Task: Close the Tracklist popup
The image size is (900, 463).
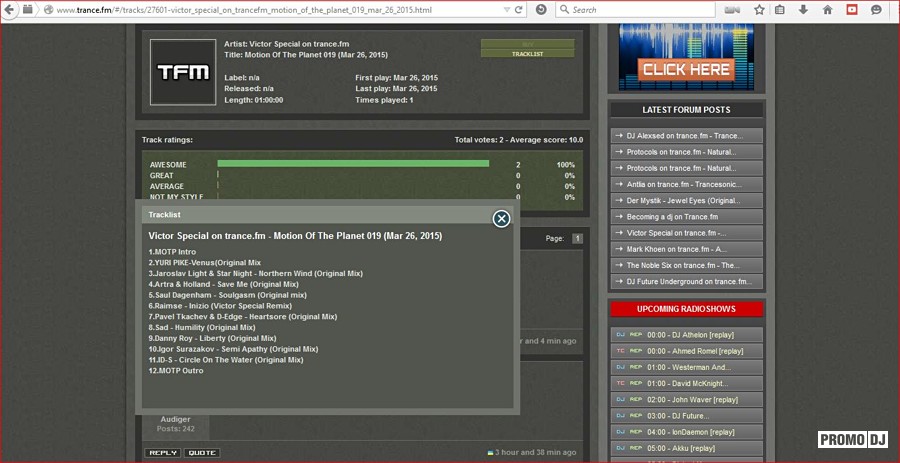Action: pos(502,218)
